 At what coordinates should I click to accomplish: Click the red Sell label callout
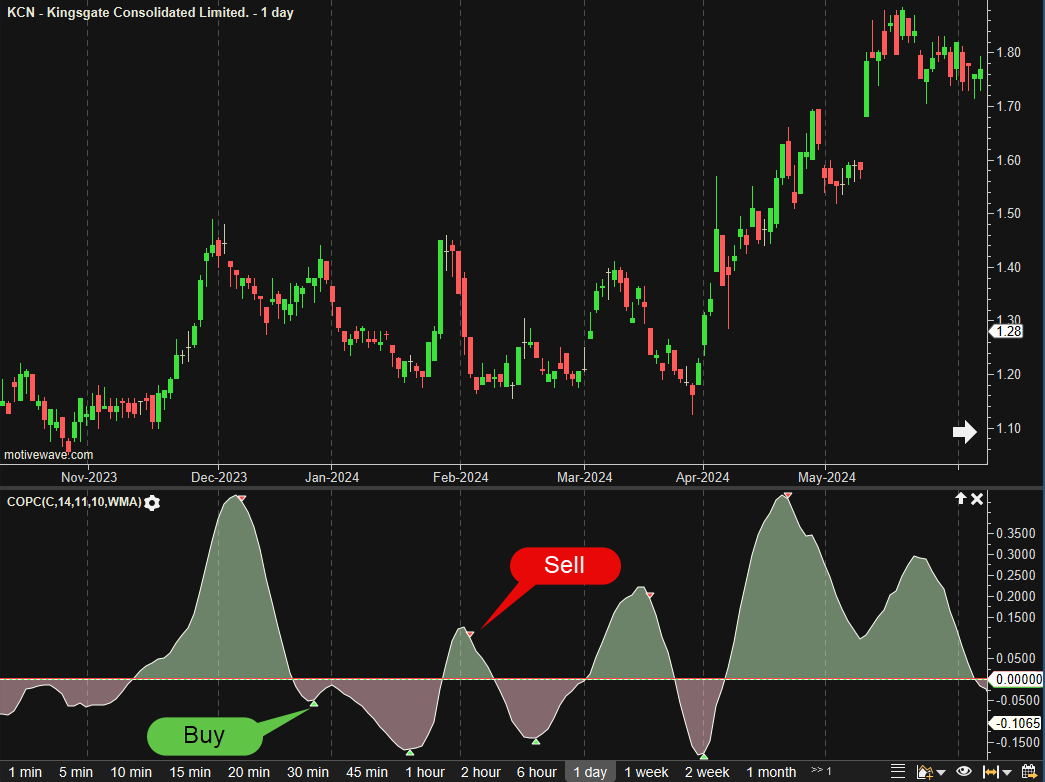pos(565,566)
